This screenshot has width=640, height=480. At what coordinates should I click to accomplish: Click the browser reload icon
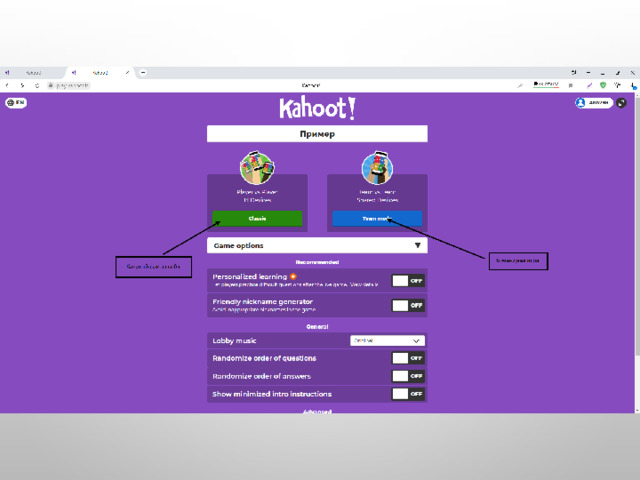click(37, 85)
